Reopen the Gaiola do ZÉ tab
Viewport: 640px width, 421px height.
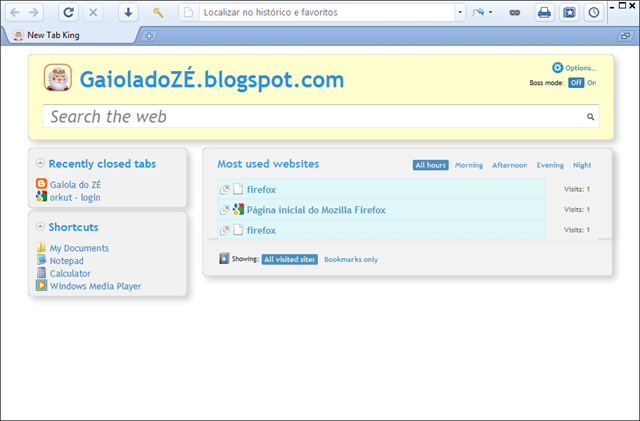(x=76, y=185)
